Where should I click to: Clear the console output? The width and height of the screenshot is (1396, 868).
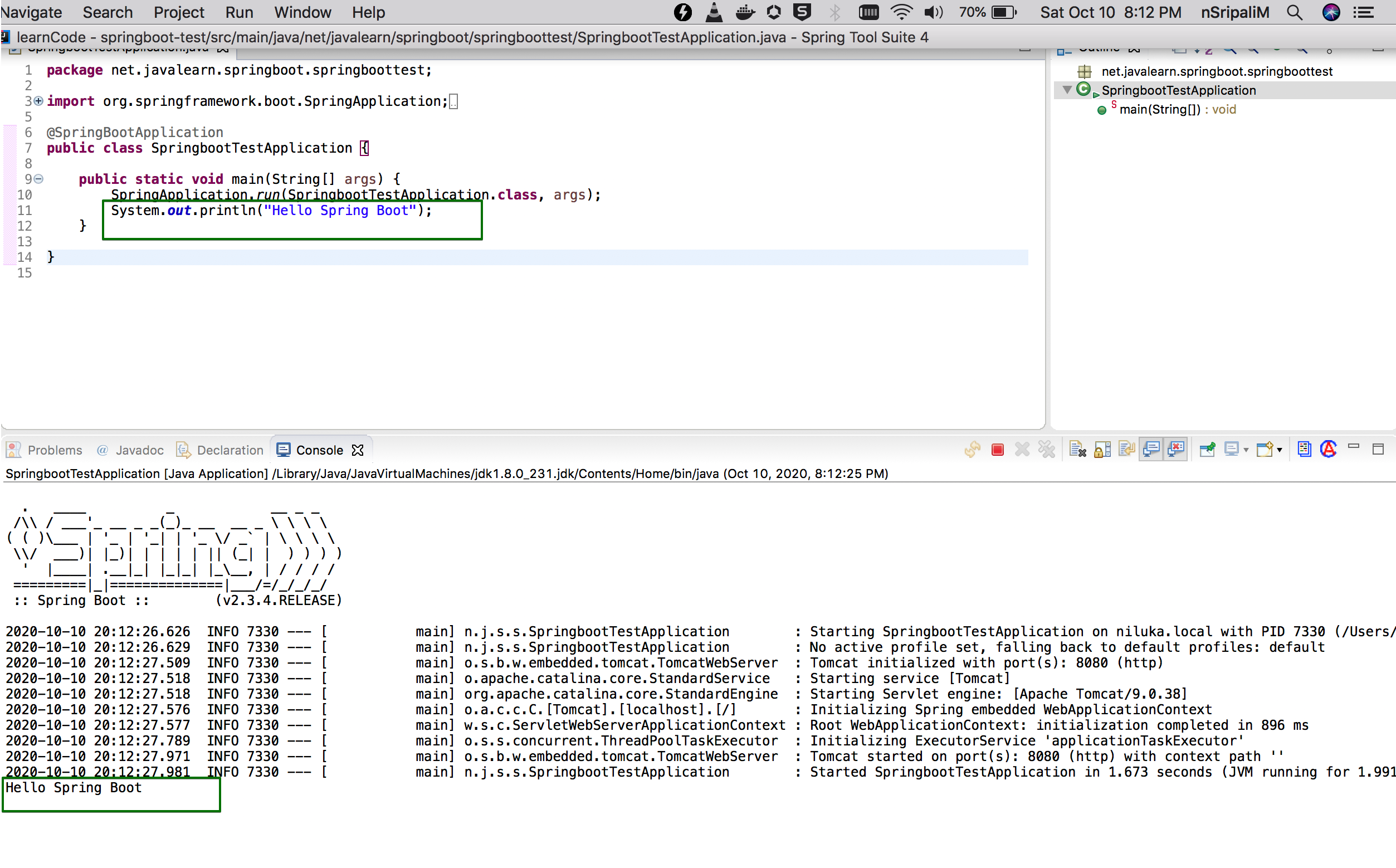click(1077, 450)
